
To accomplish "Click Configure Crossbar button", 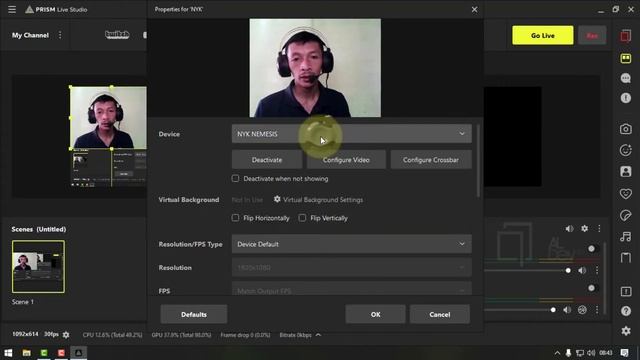I will (x=431, y=160).
